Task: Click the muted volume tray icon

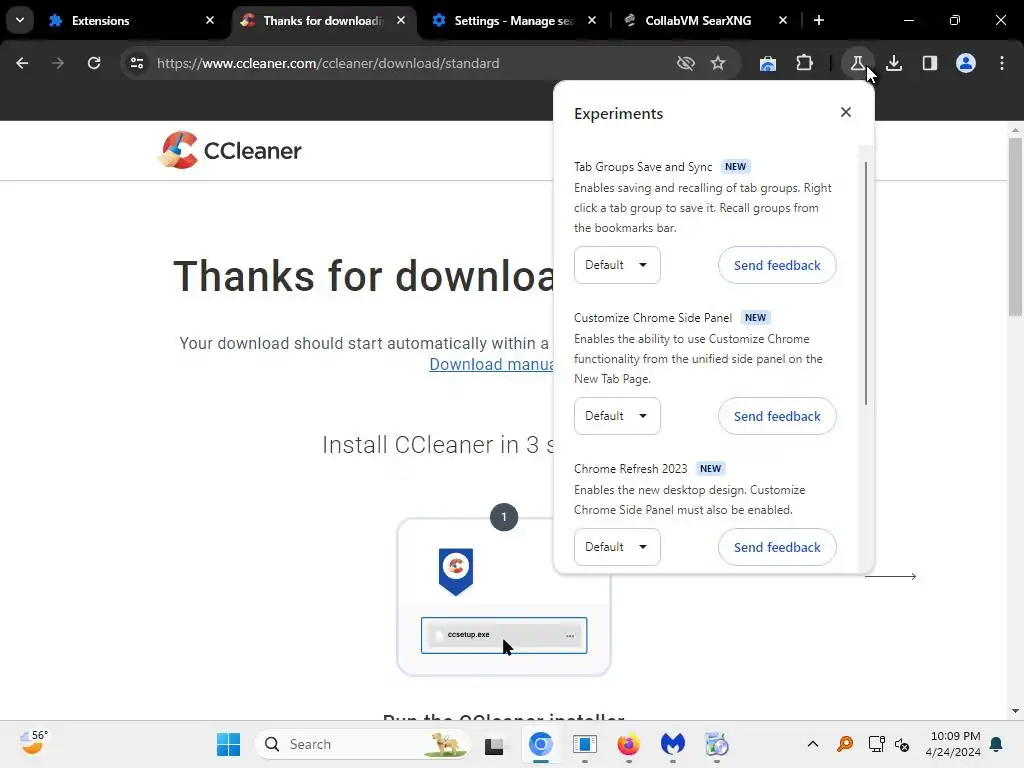Action: coord(903,744)
